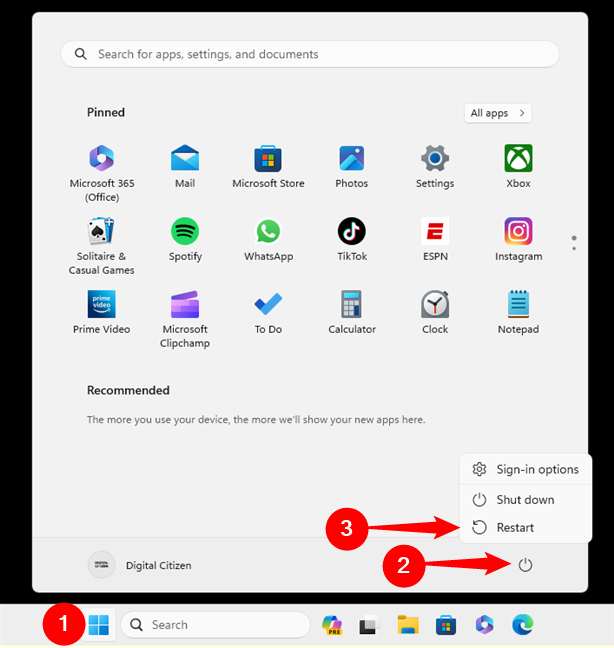Open Notepad
Viewport: 614px width, 648px height.
(x=518, y=312)
